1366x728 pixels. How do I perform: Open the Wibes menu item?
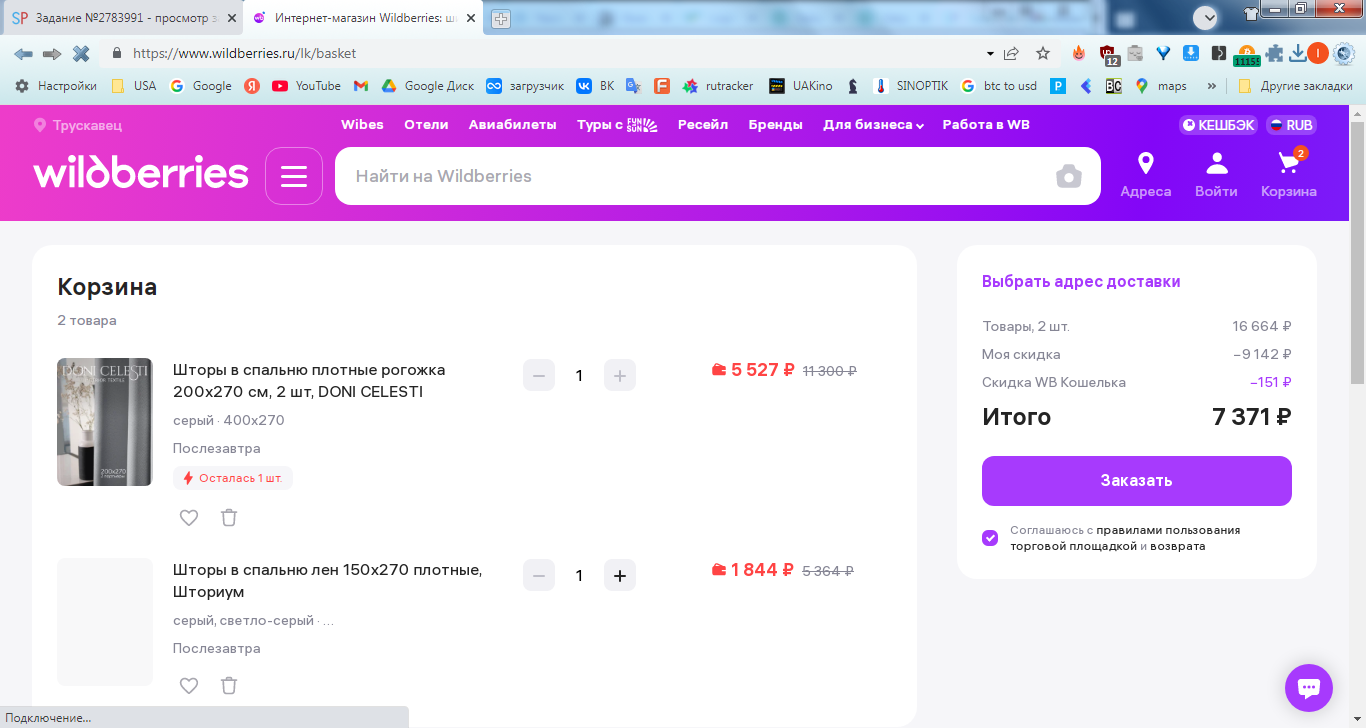(362, 125)
